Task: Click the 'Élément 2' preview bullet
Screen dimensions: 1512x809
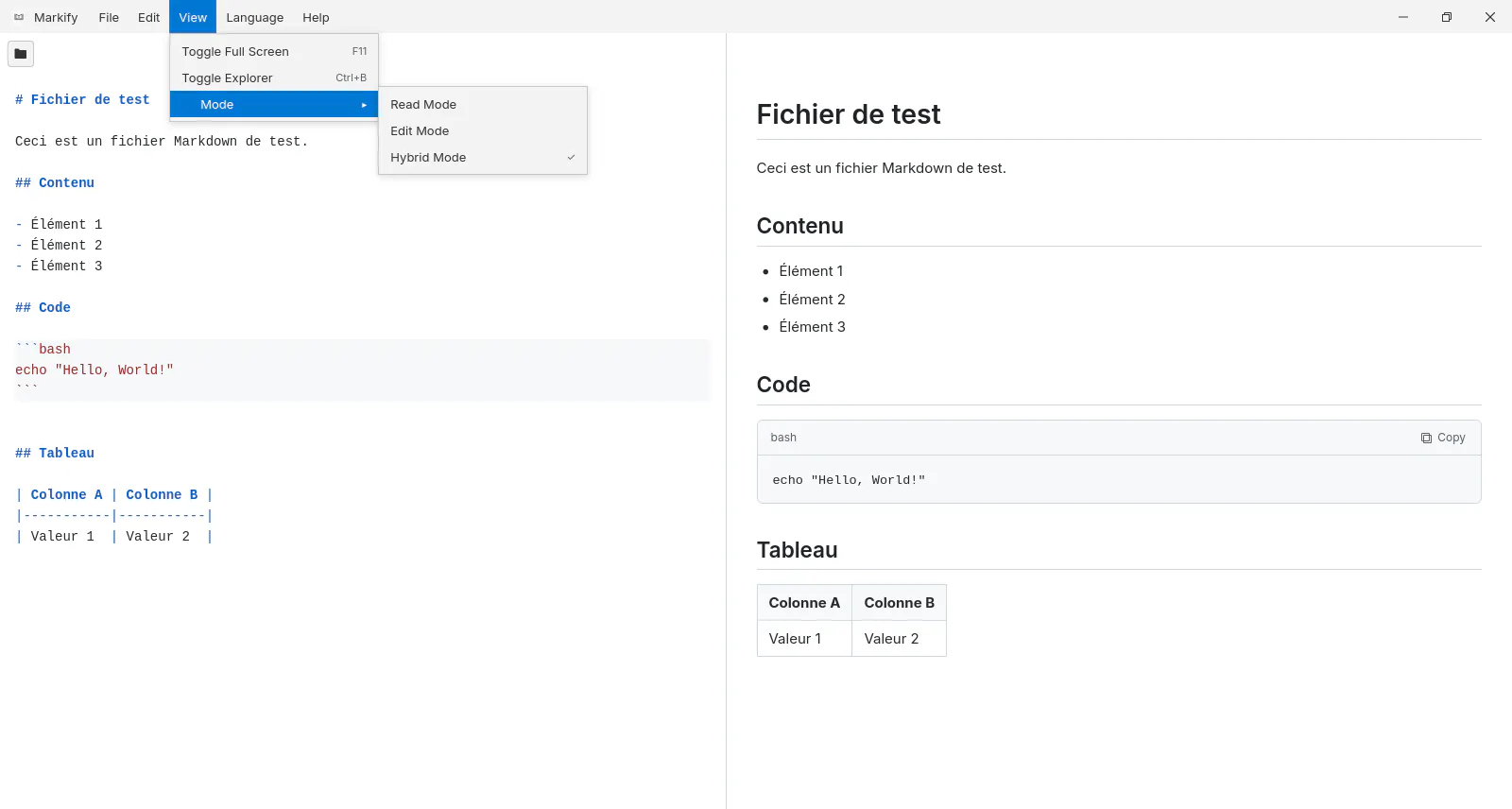Action: [x=812, y=300]
